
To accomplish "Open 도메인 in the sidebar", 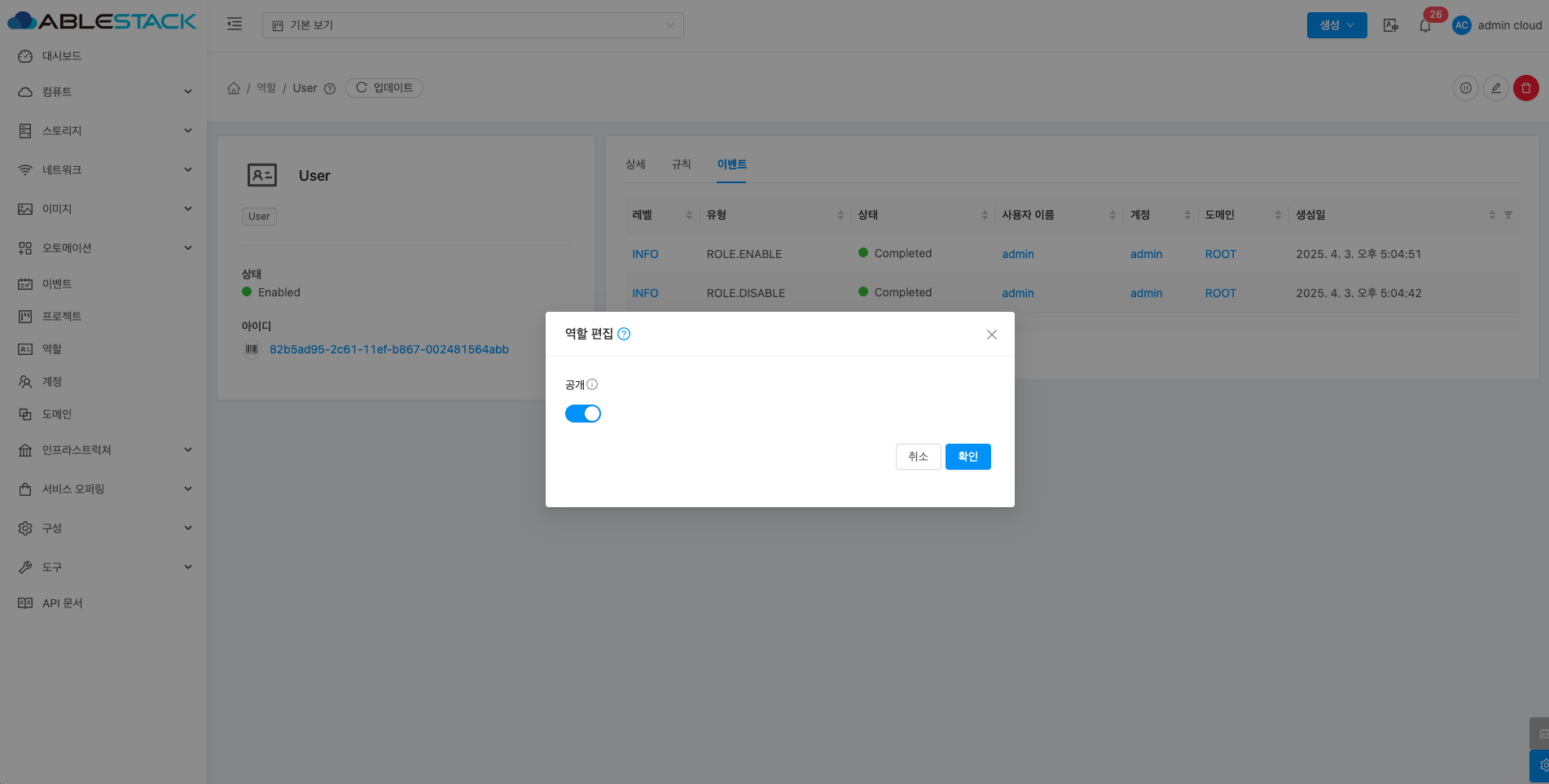I will [103, 414].
